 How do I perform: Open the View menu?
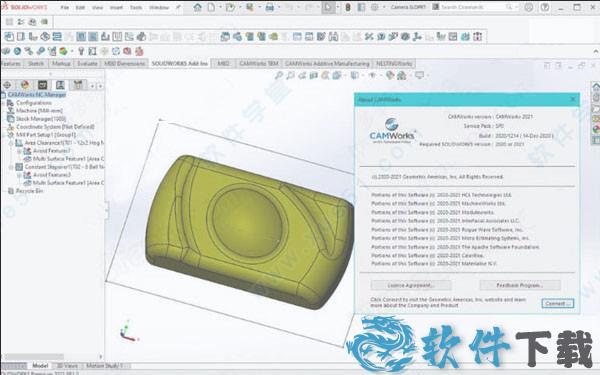[98, 7]
